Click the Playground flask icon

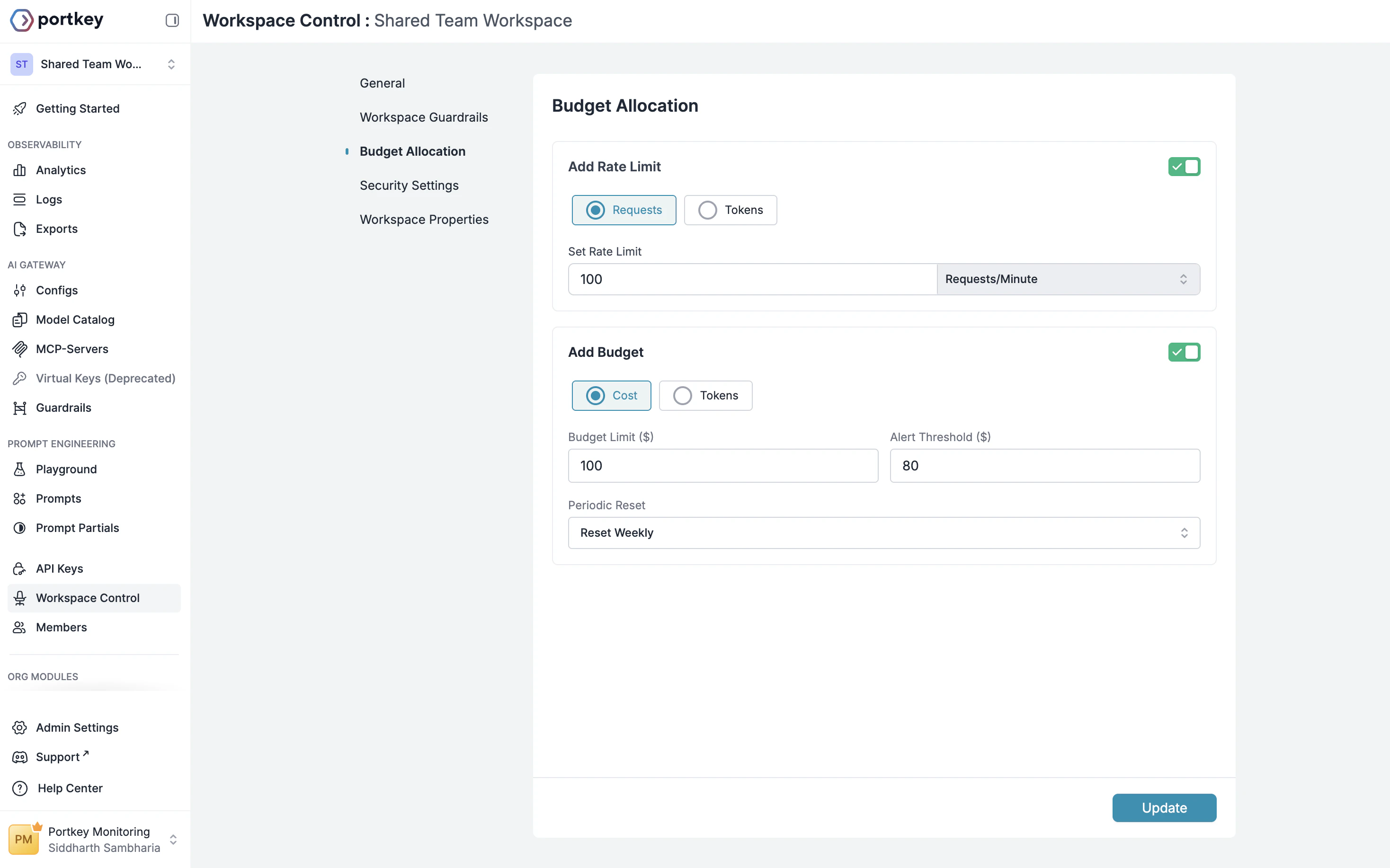point(19,469)
